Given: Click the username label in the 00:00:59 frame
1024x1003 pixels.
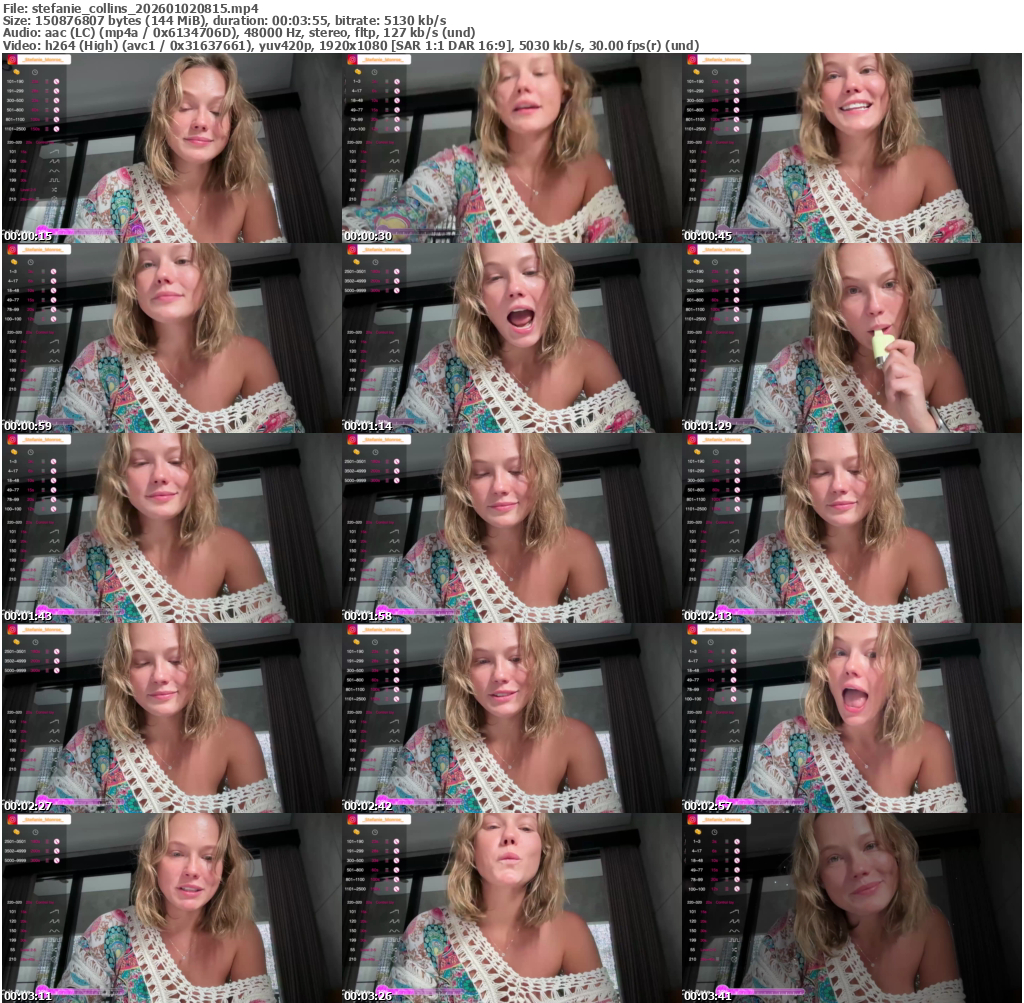Looking at the screenshot, I should click(43, 250).
